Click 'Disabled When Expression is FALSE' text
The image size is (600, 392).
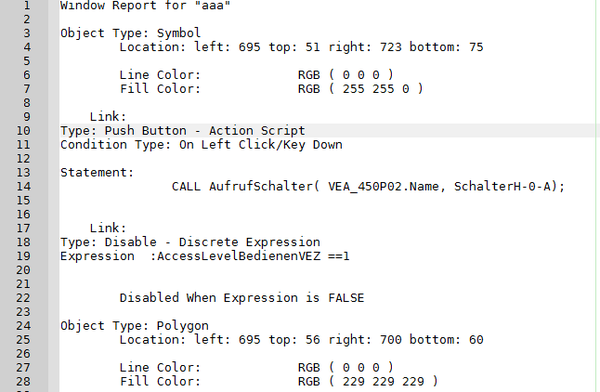242,298
